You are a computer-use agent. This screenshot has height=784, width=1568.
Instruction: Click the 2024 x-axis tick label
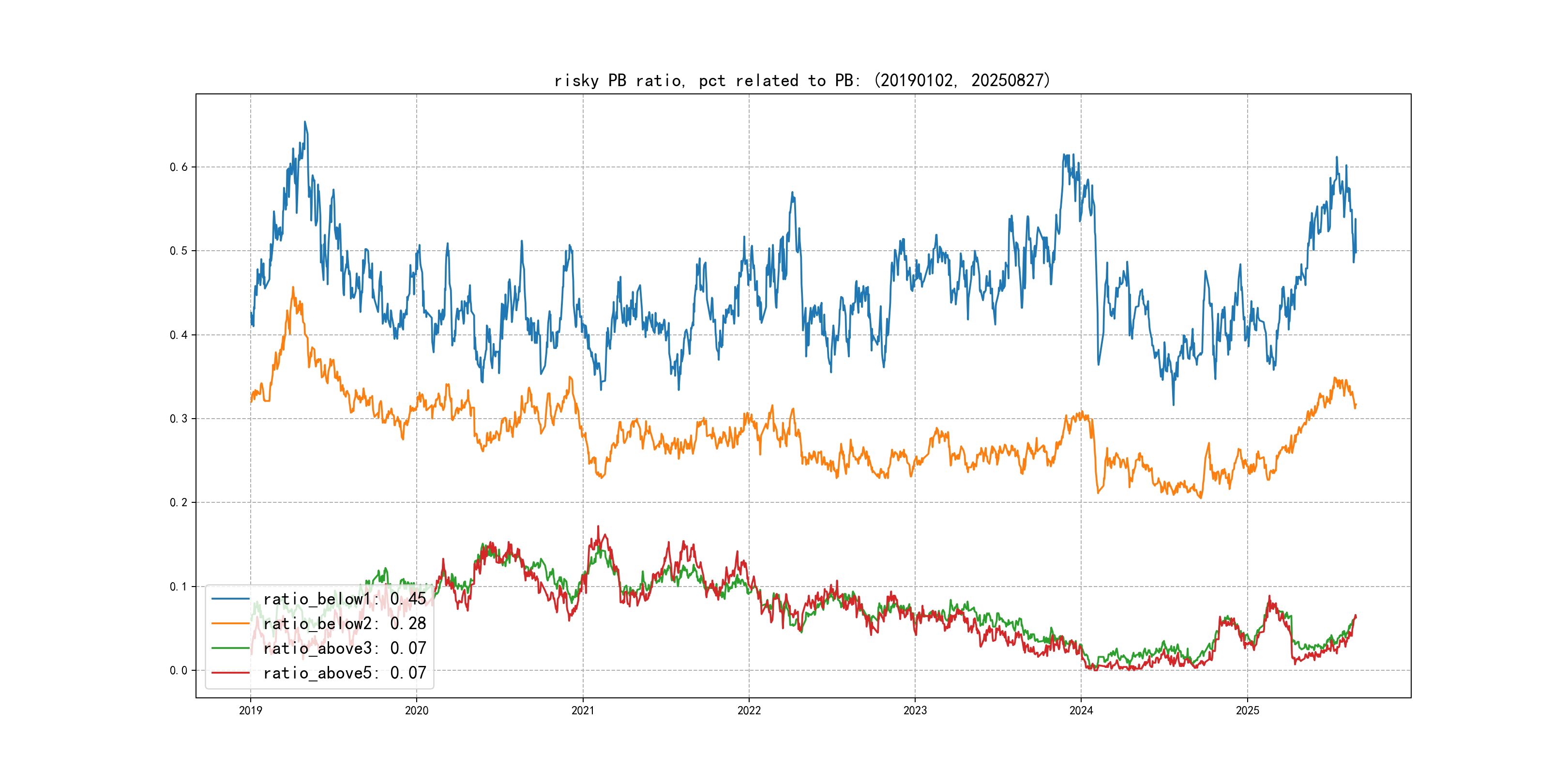[x=1081, y=710]
